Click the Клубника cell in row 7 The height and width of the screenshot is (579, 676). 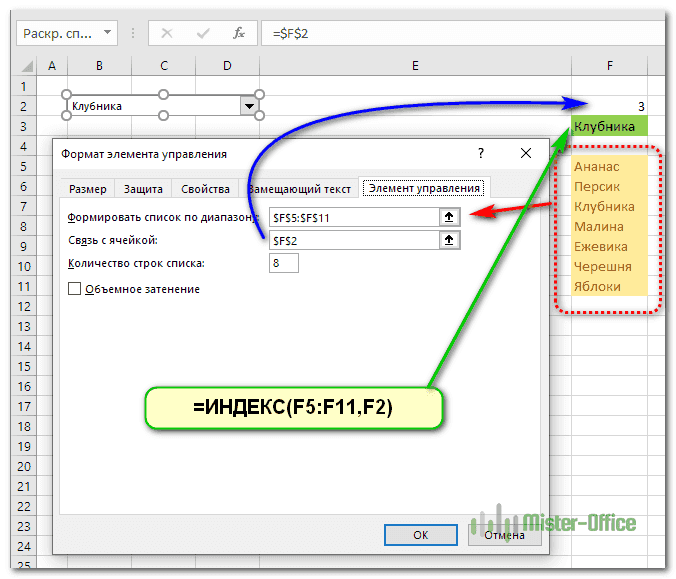(610, 207)
